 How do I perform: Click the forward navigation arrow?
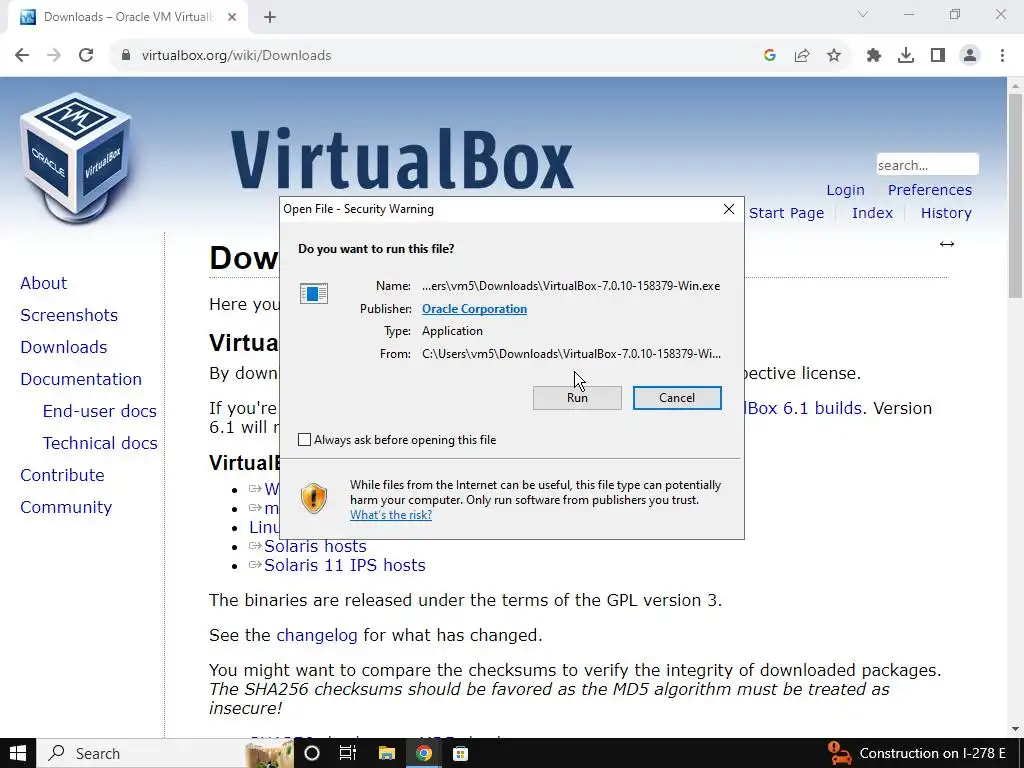[54, 56]
